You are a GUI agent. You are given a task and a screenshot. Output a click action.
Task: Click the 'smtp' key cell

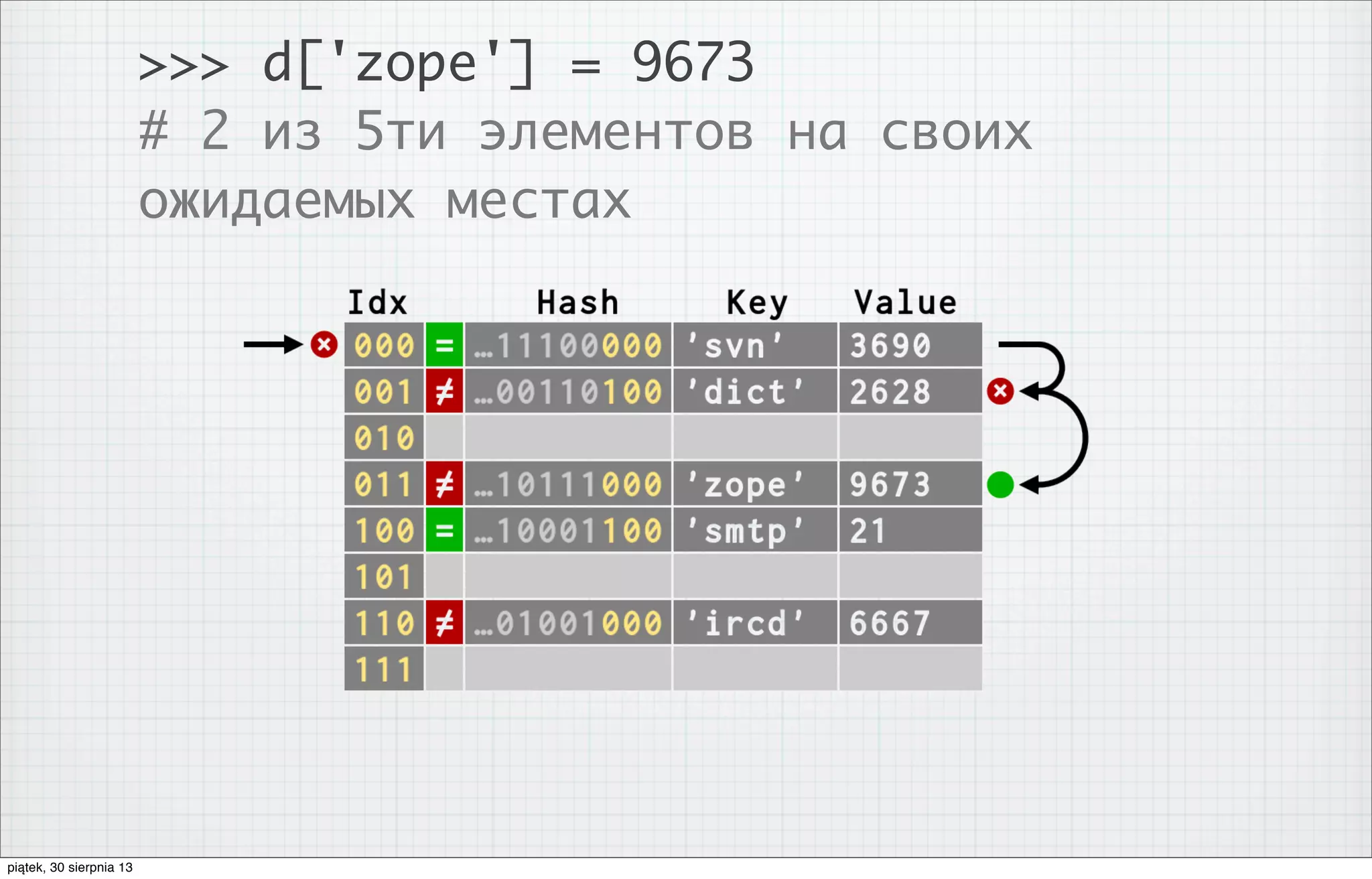(x=755, y=529)
